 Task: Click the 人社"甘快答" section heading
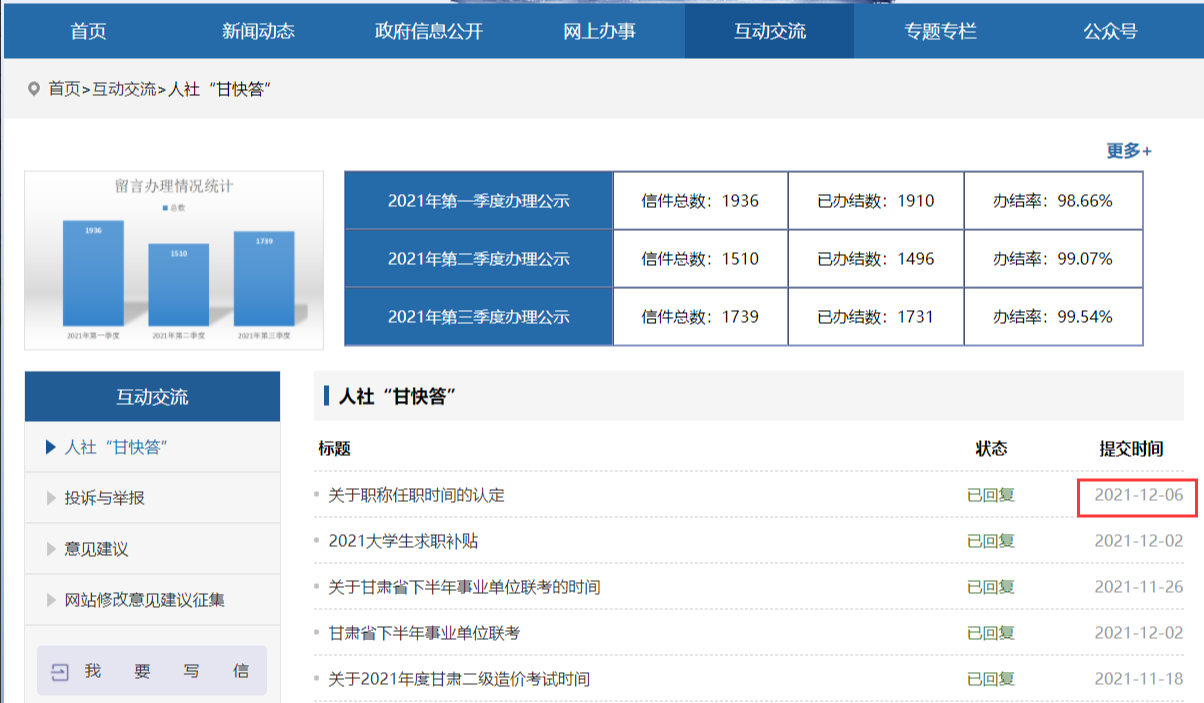pos(398,396)
